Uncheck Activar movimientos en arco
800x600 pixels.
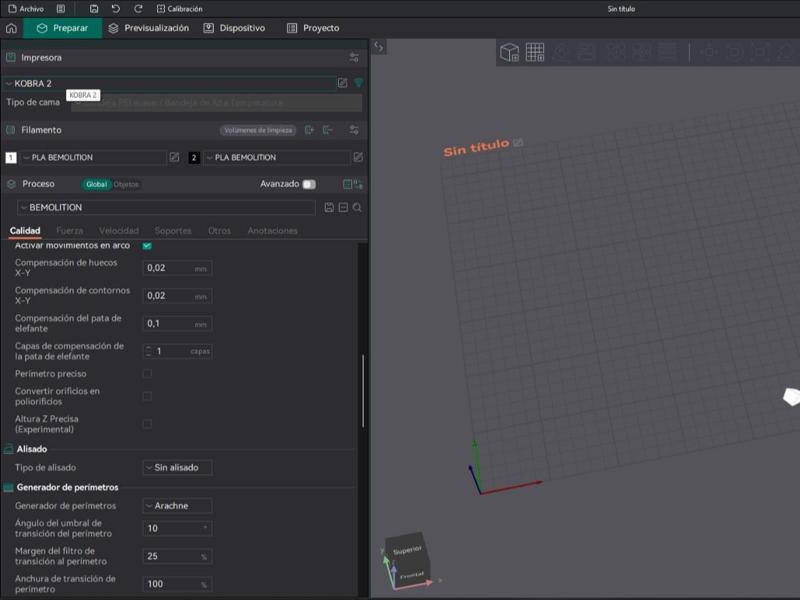point(147,245)
